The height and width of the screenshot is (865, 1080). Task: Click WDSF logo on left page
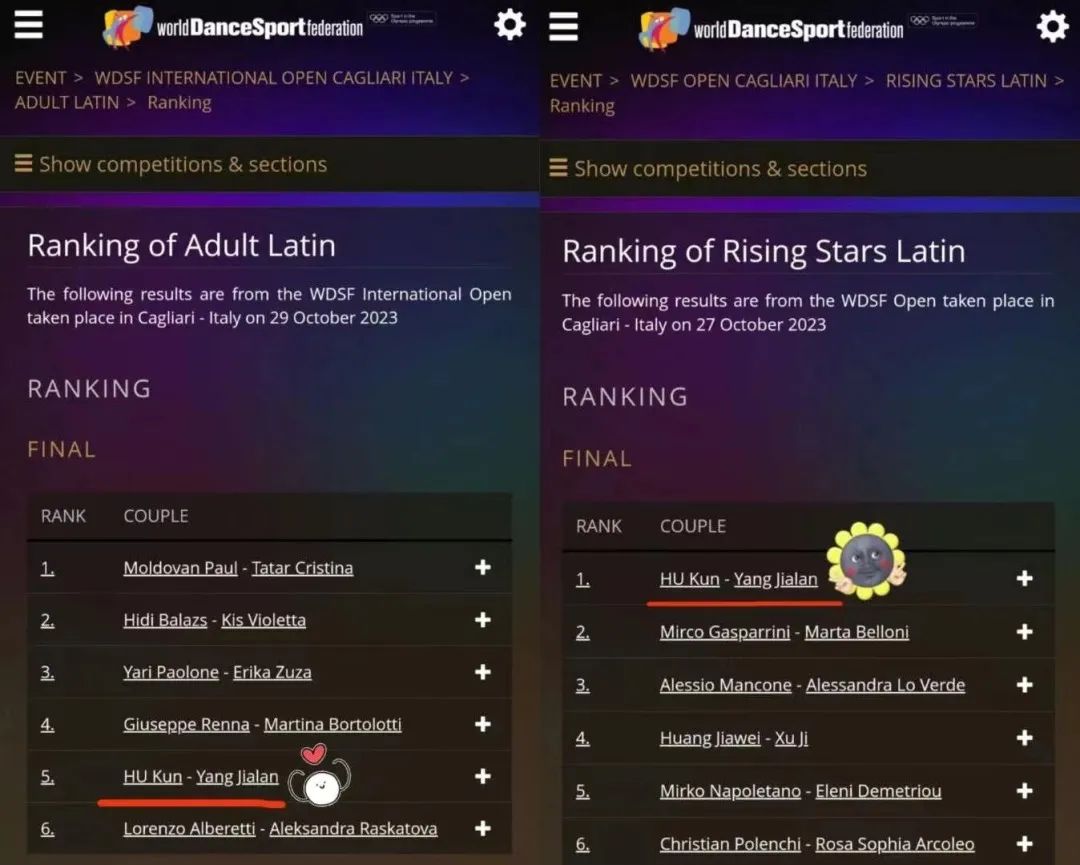click(234, 27)
